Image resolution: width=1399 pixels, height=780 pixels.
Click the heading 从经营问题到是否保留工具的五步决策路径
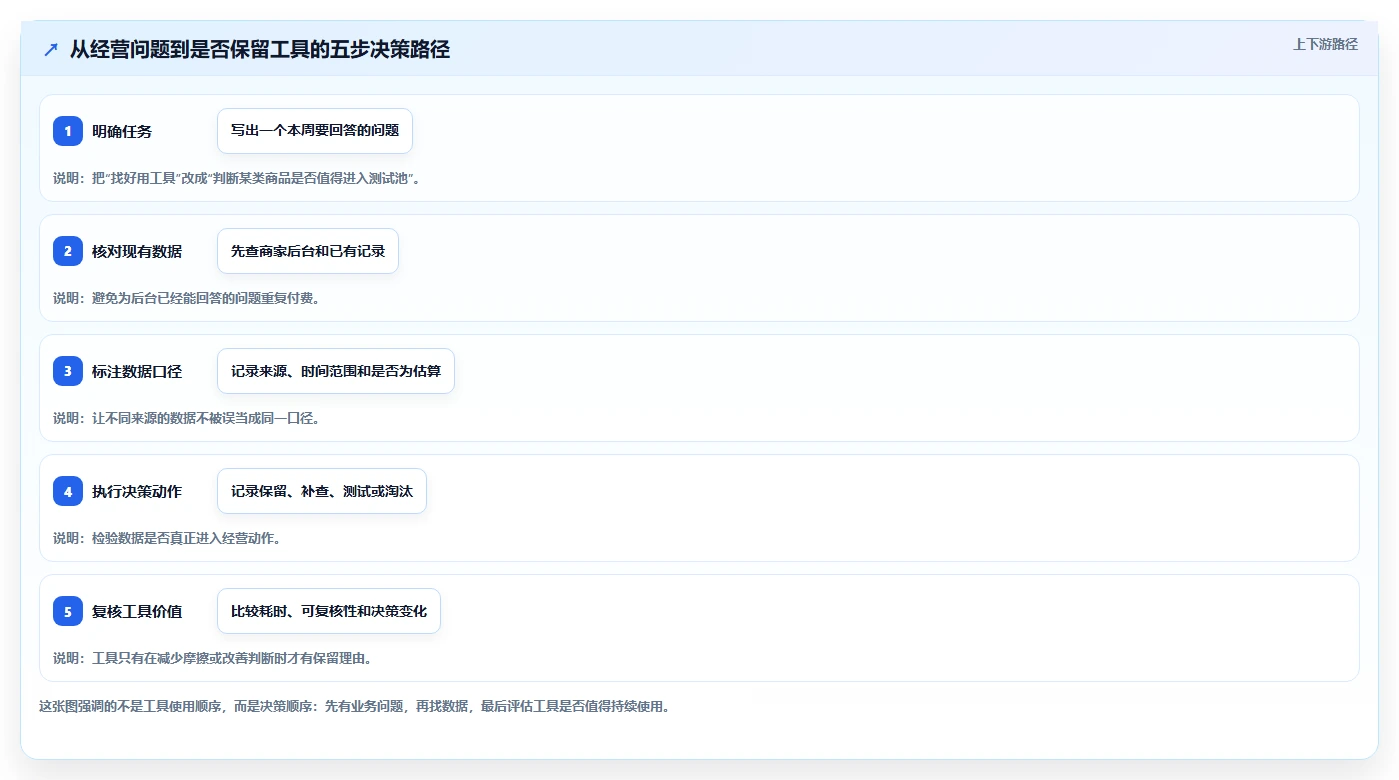coord(260,49)
